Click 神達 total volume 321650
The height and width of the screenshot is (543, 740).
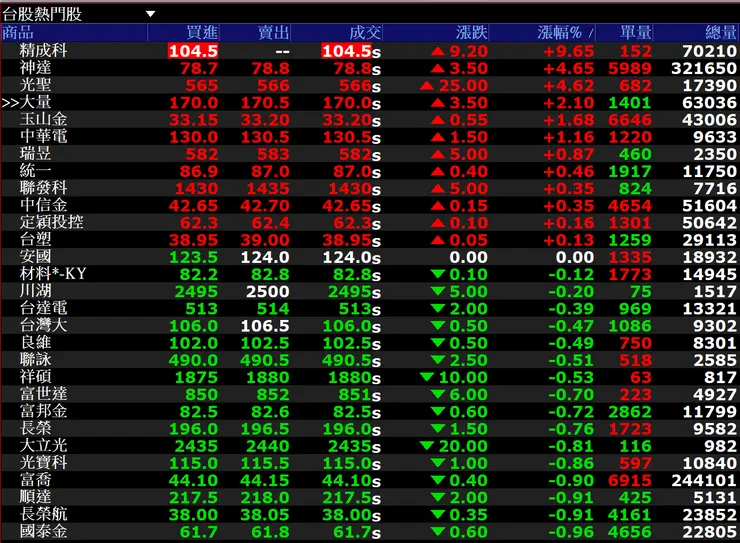[704, 68]
